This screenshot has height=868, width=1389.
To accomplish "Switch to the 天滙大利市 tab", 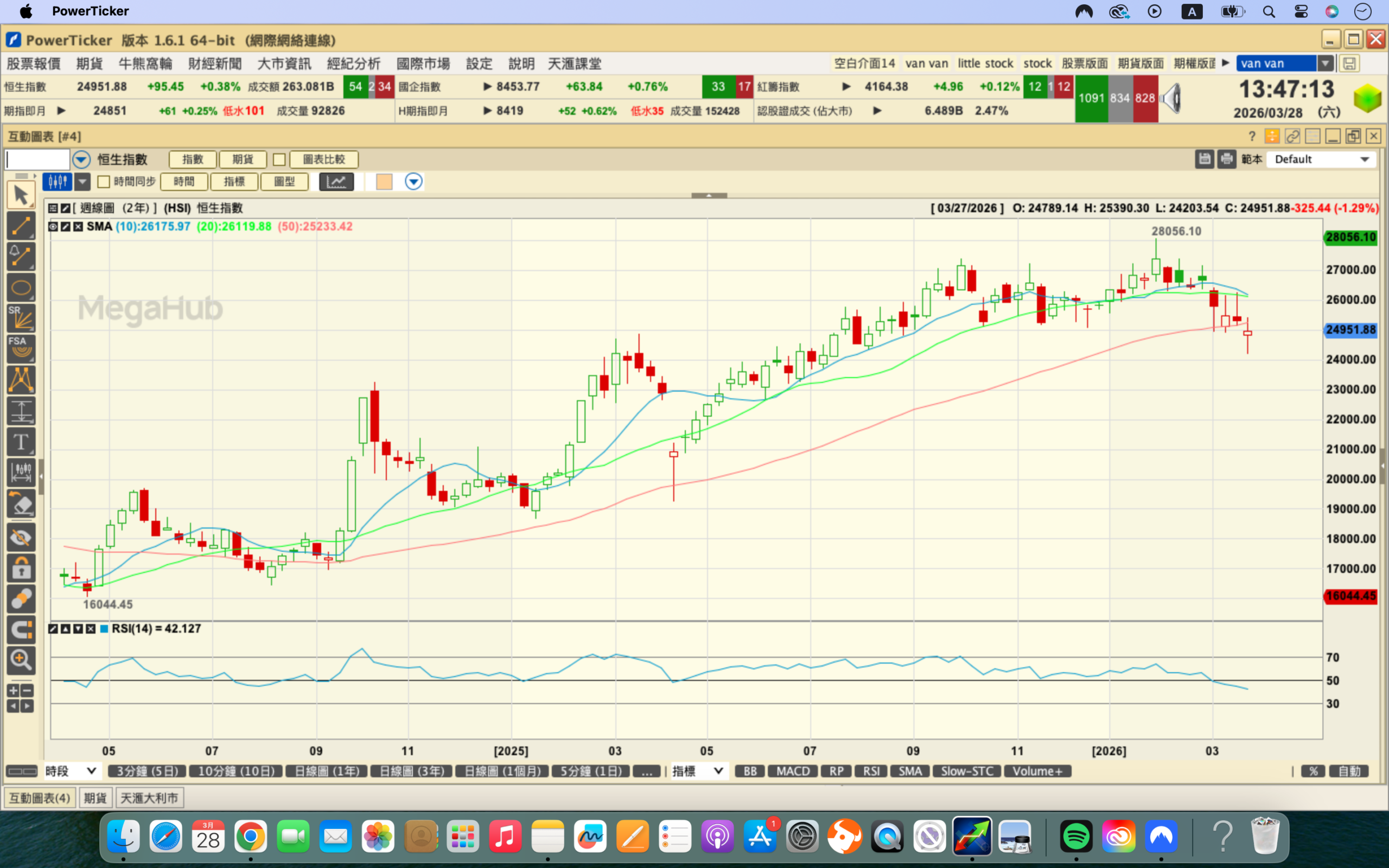I will 149,798.
